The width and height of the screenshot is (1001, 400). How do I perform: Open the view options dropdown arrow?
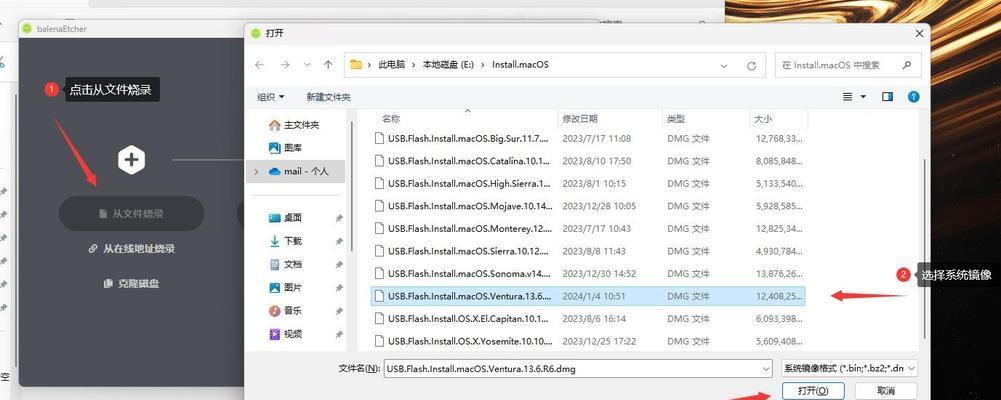(864, 97)
